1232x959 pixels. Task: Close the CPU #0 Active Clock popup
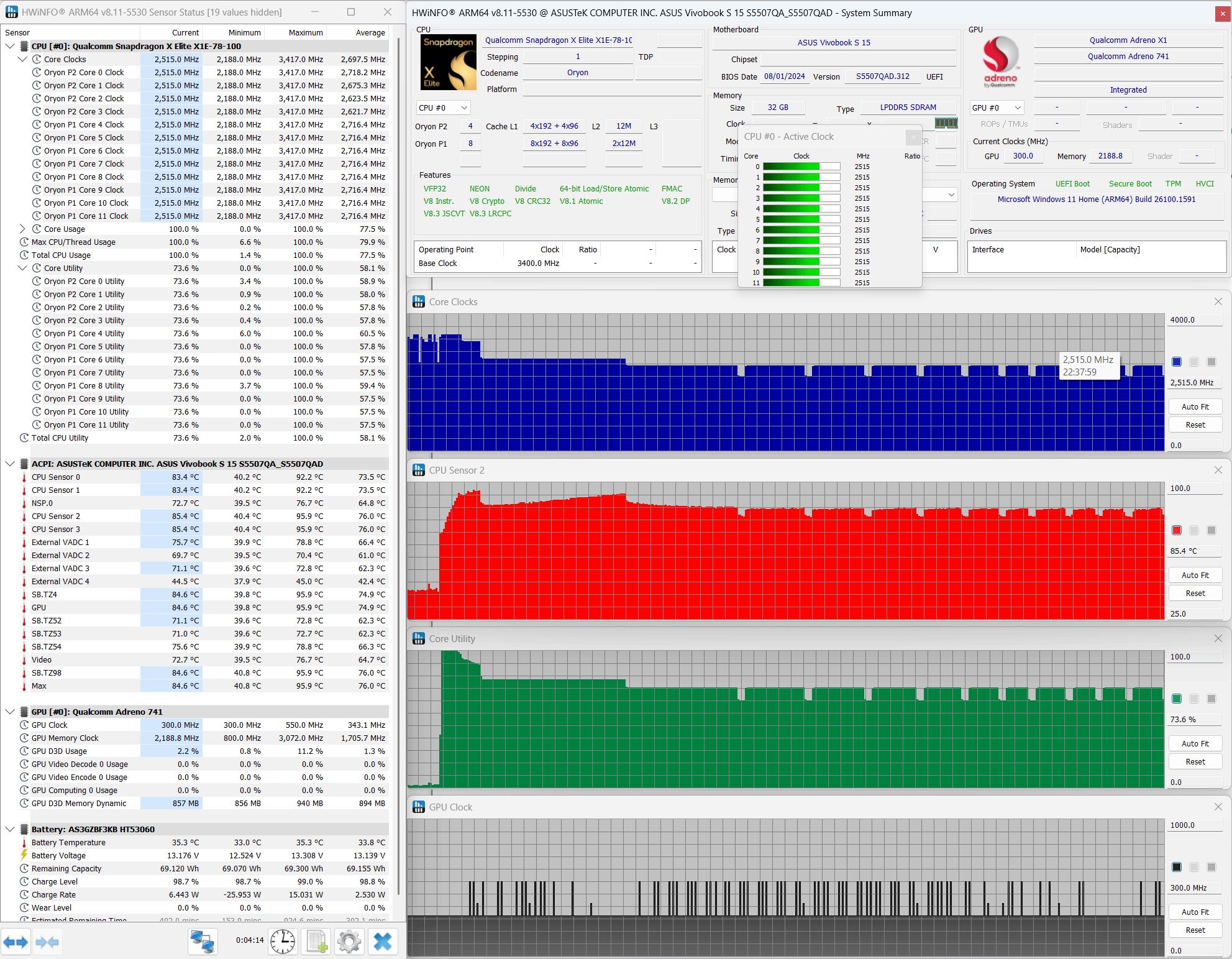point(913,137)
